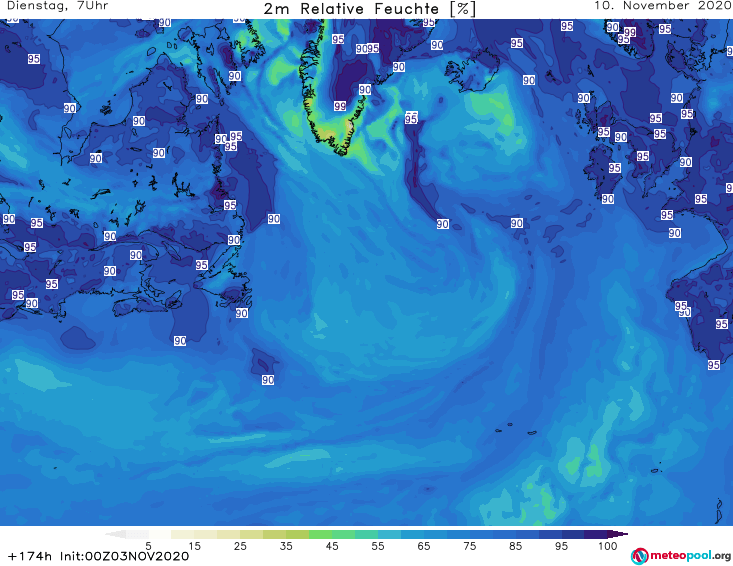This screenshot has height=566, width=733.
Task: Click the legend value '55'
Action: 377,546
